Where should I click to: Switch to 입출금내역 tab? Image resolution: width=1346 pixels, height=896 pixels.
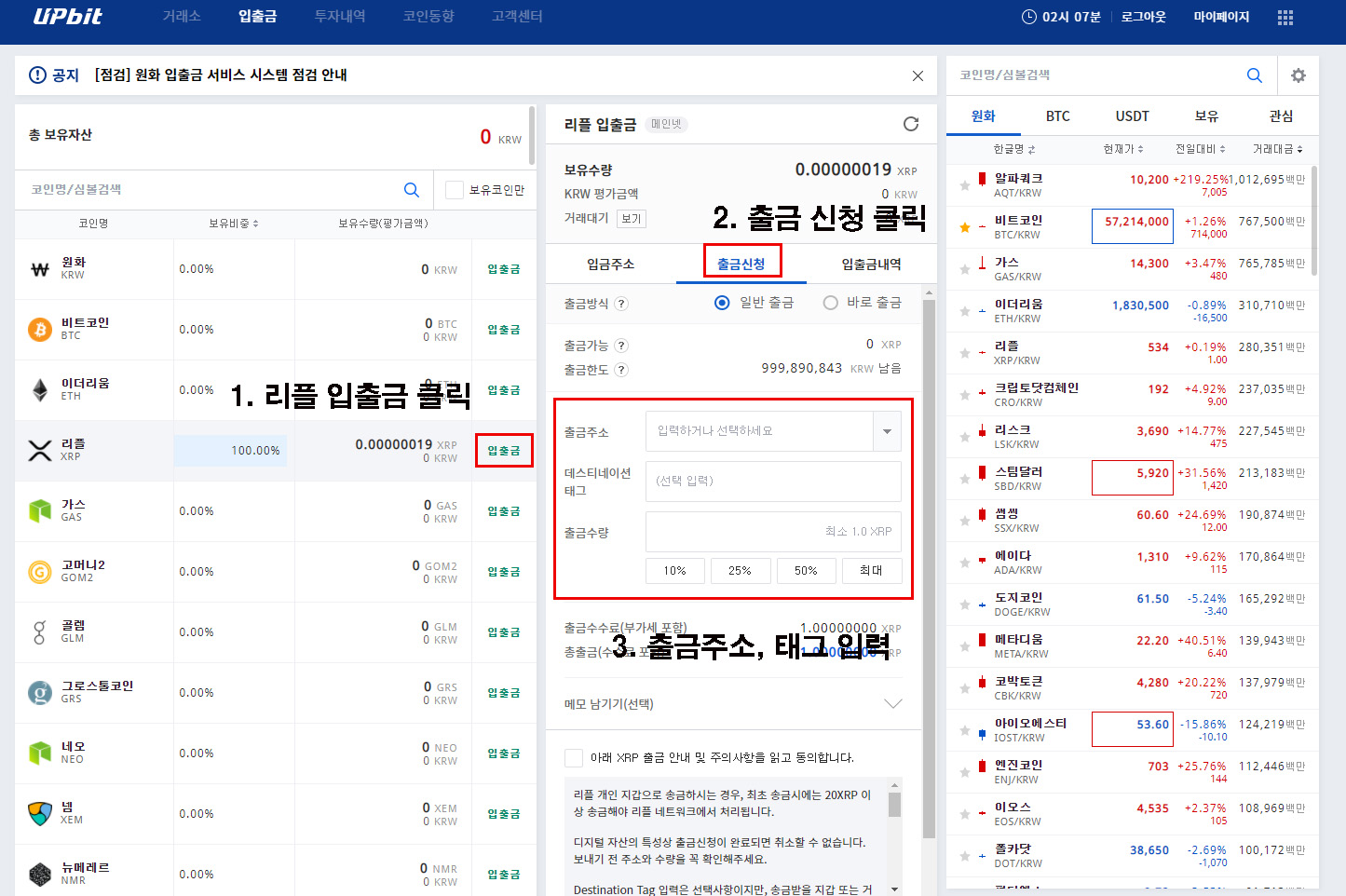pyautogui.click(x=871, y=265)
